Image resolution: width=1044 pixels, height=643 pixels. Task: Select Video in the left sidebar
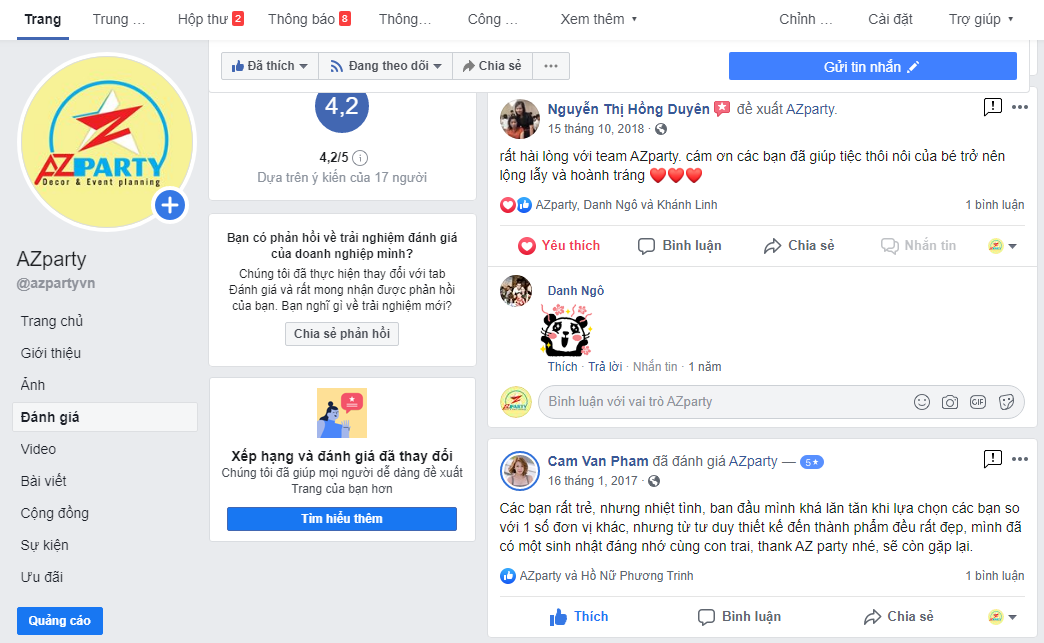tap(38, 449)
